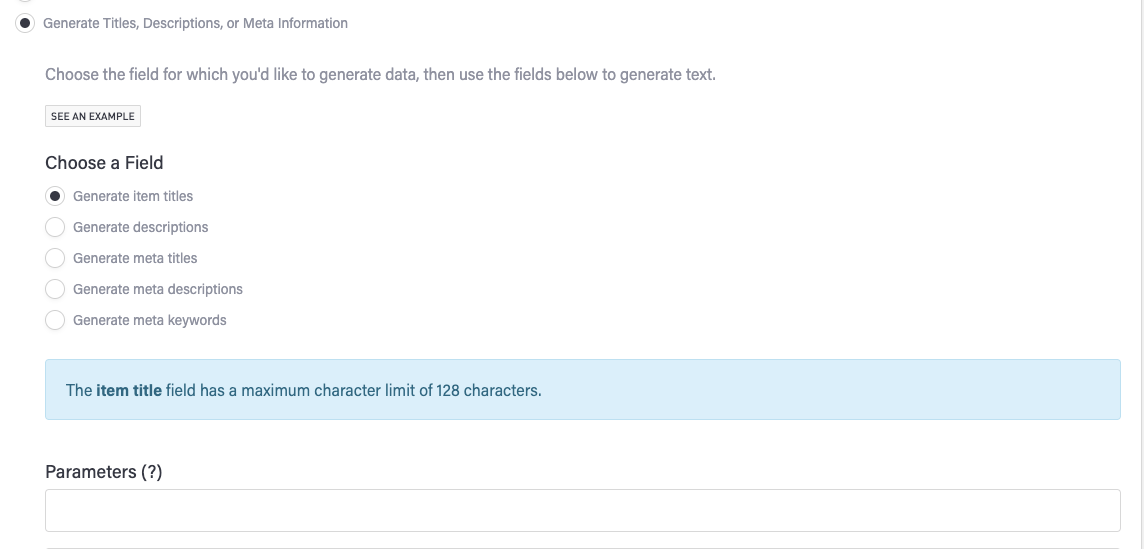The height and width of the screenshot is (549, 1144).
Task: Click the partially visible radio button at top
Action: point(26,2)
